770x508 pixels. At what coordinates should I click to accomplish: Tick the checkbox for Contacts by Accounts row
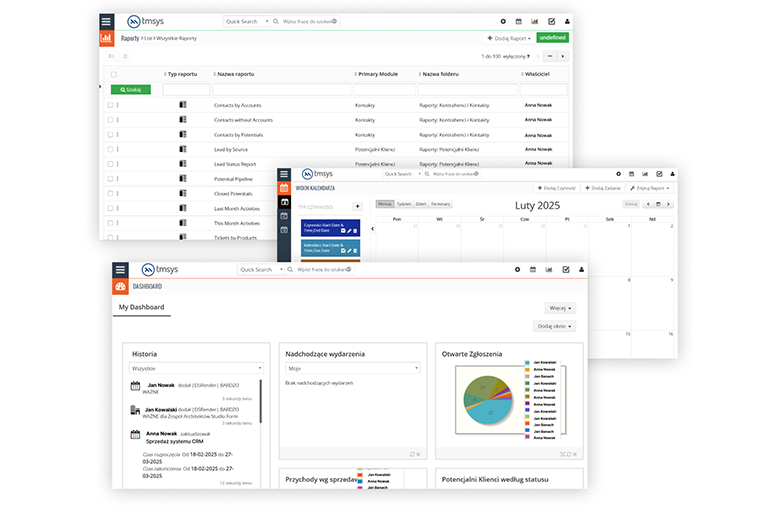pyautogui.click(x=111, y=105)
